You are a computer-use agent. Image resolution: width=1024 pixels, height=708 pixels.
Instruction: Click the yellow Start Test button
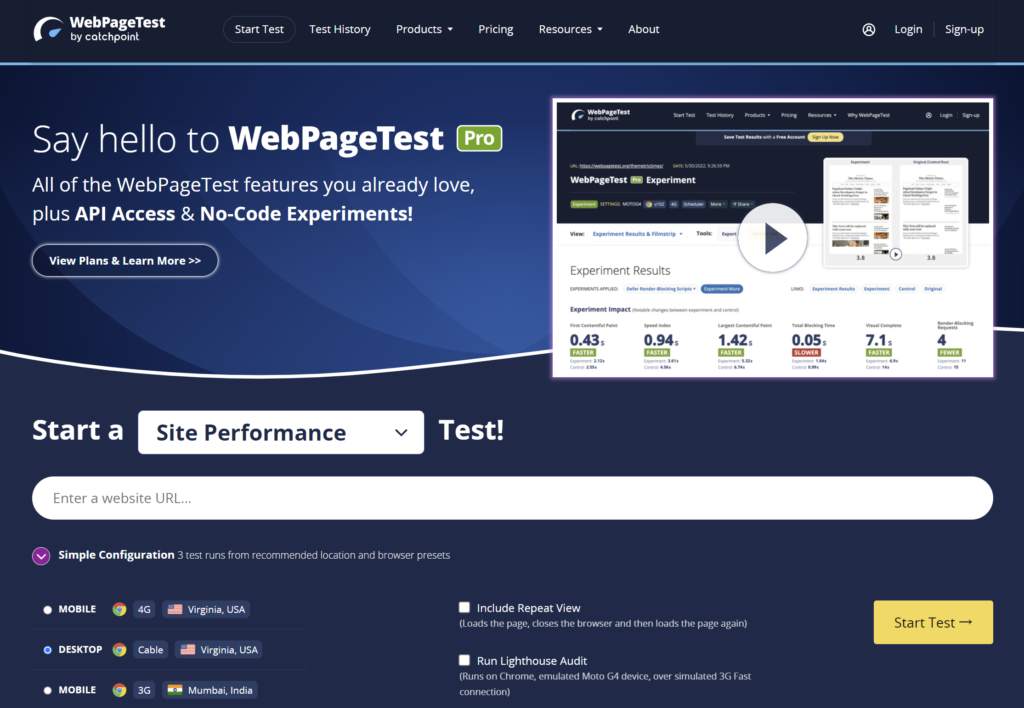click(x=933, y=622)
